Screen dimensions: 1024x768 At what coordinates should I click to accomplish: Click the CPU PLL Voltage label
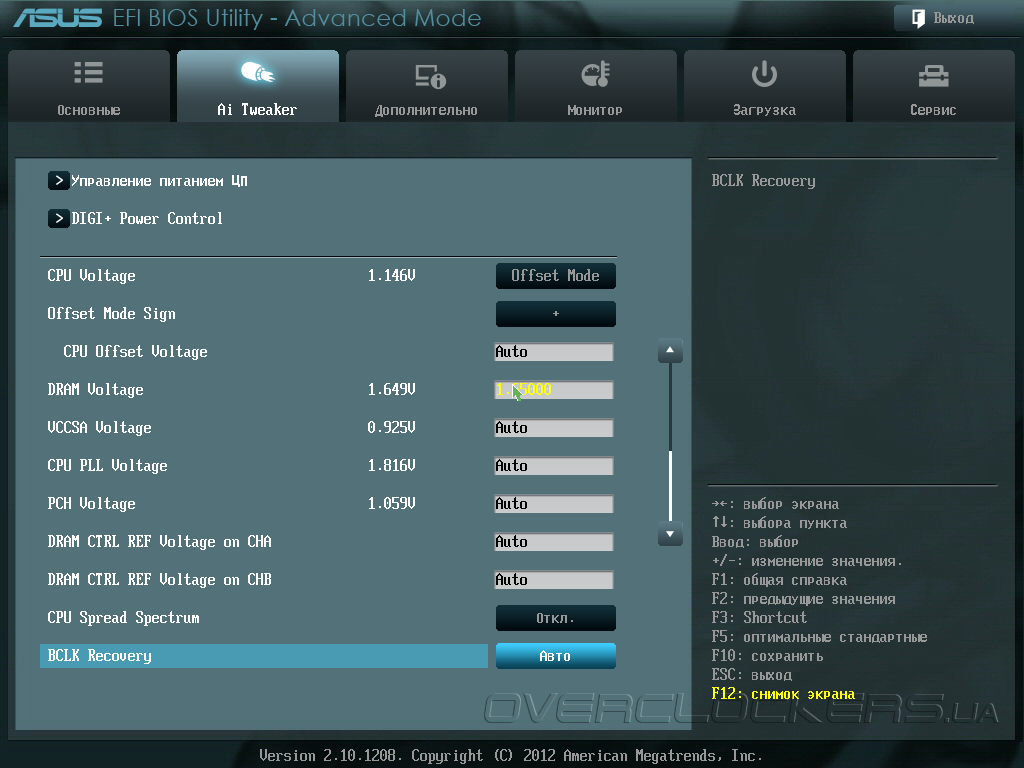tap(107, 466)
